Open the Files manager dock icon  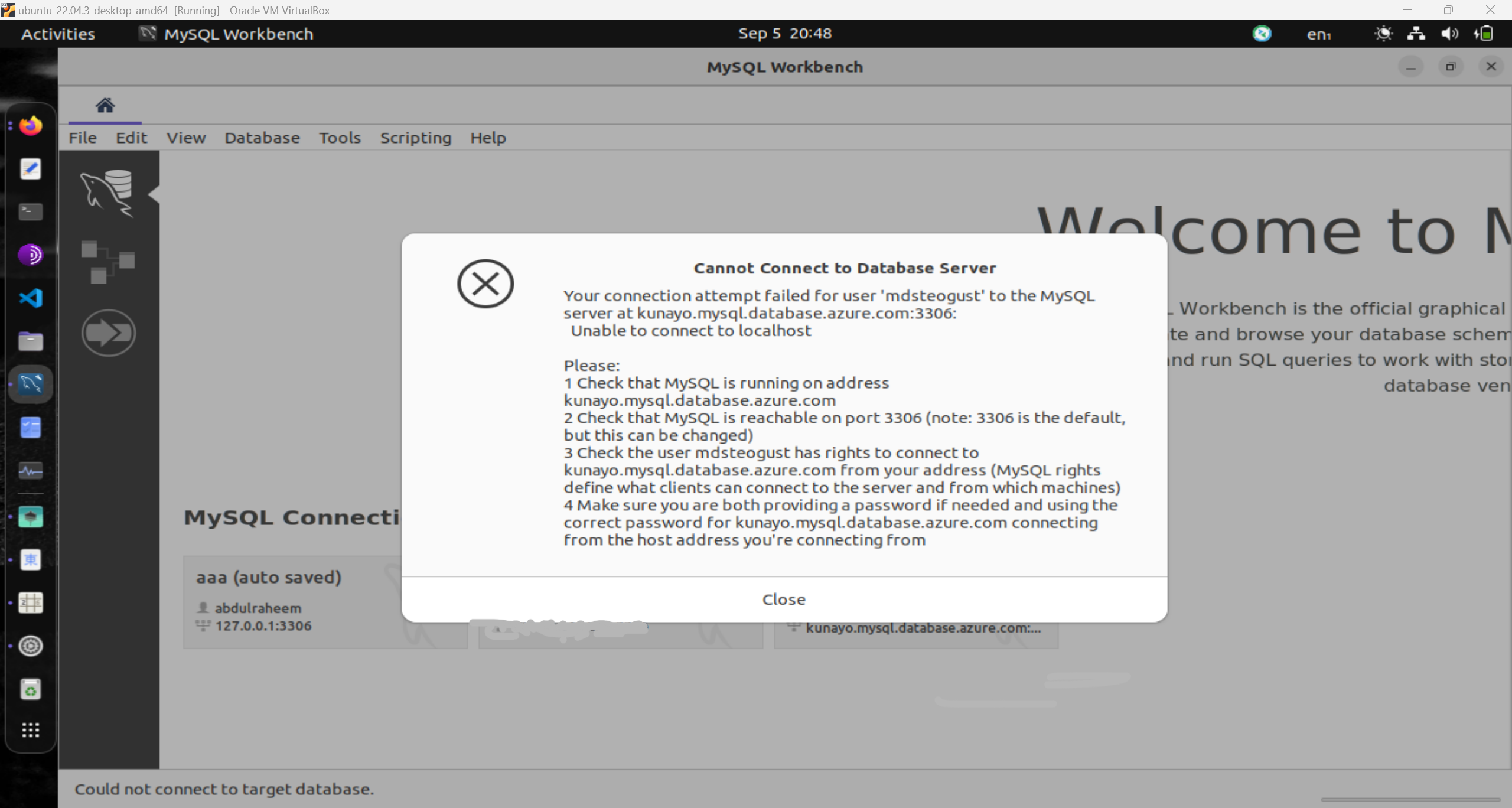[x=31, y=341]
